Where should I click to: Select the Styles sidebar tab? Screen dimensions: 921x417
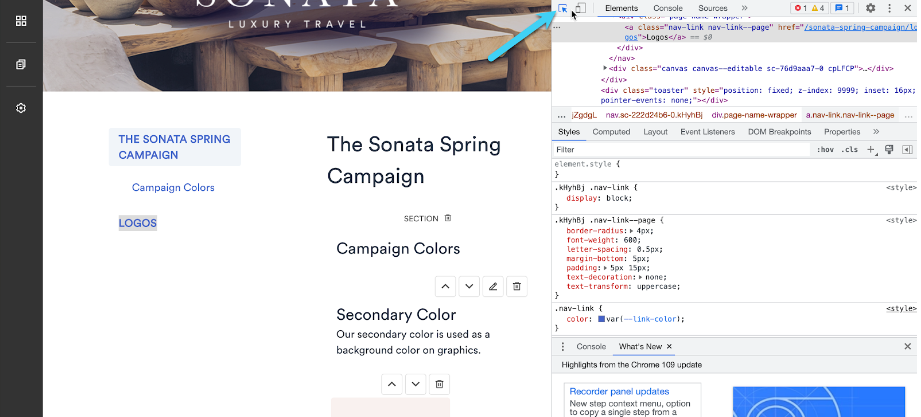[x=569, y=132]
